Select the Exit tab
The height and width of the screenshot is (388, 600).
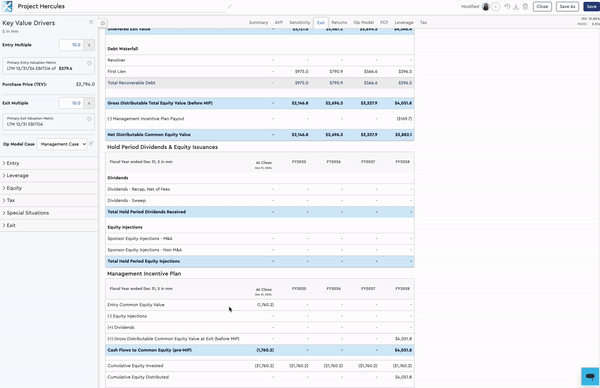pyautogui.click(x=321, y=23)
